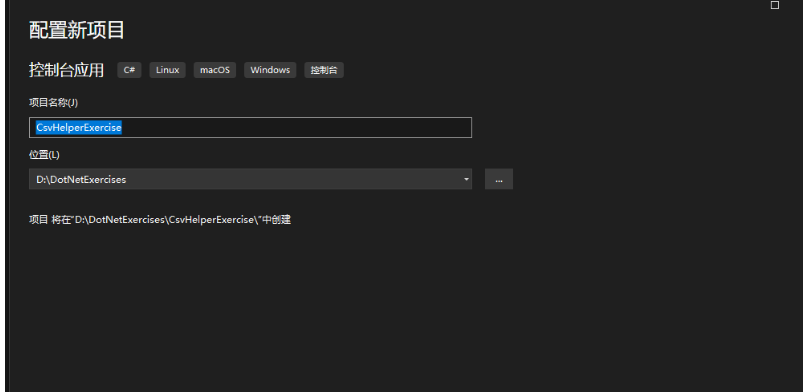
Task: Open the location dropdown arrow
Action: [x=466, y=179]
